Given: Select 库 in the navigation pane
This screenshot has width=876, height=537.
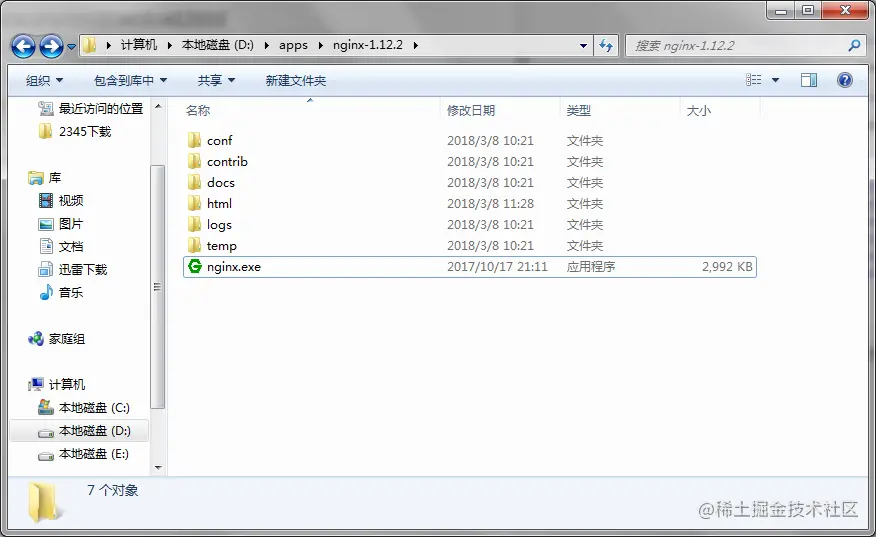Looking at the screenshot, I should pos(54,178).
